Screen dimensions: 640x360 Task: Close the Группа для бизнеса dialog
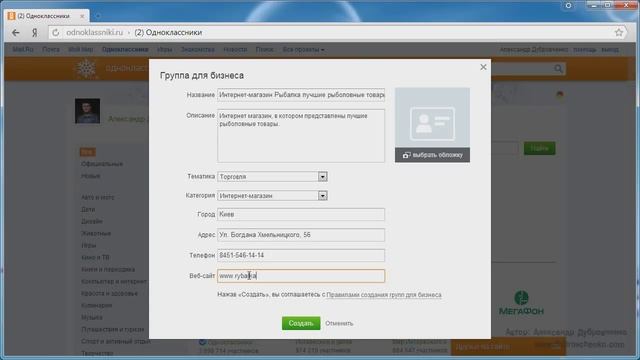[483, 67]
